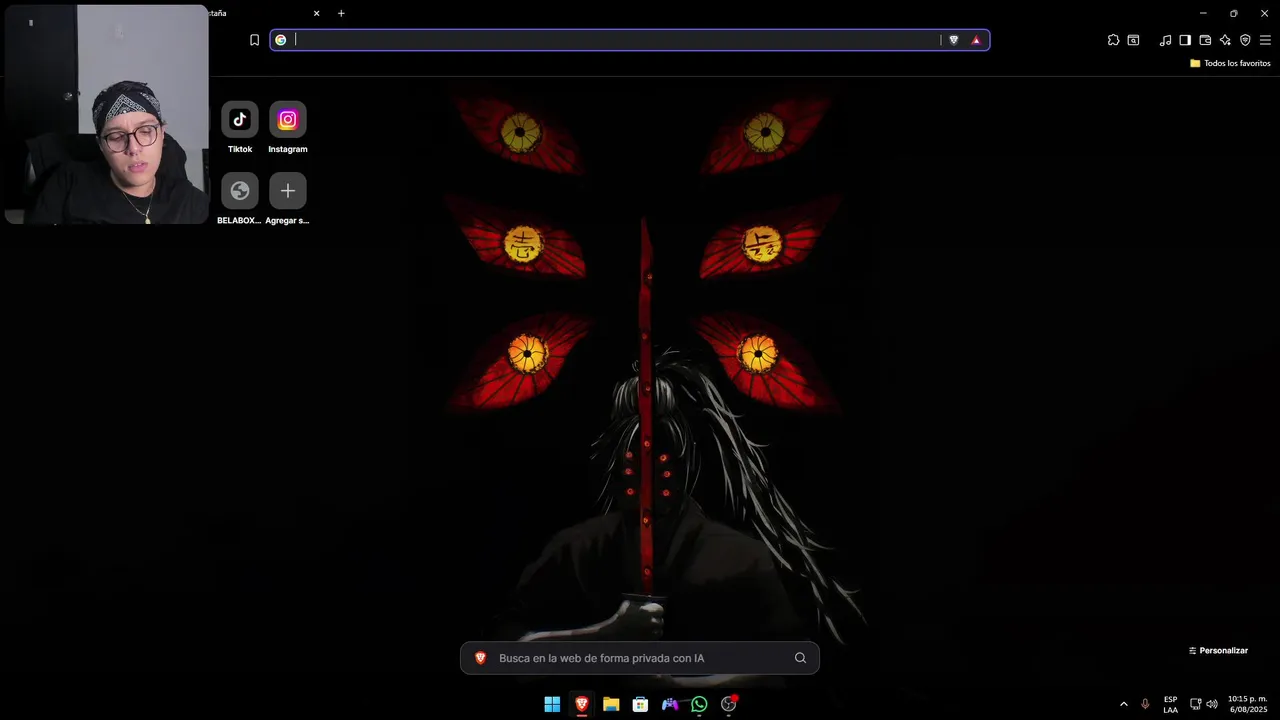Open WhatsApp from taskbar
1280x720 pixels.
699,704
